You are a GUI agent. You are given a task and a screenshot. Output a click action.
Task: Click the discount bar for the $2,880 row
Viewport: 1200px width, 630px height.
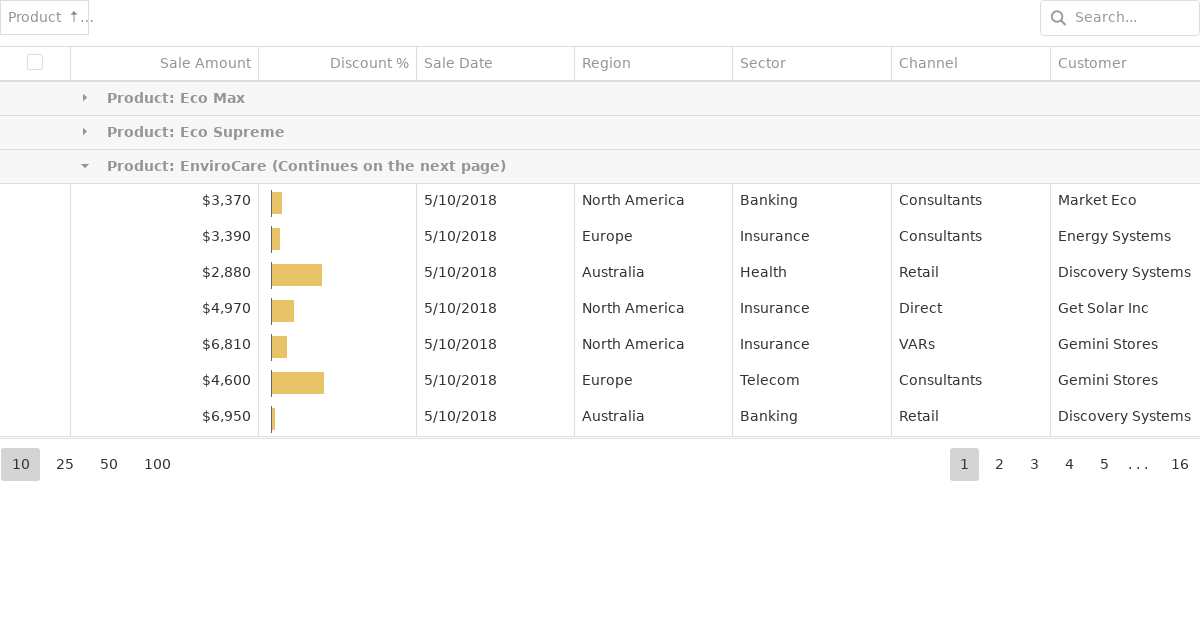point(295,274)
